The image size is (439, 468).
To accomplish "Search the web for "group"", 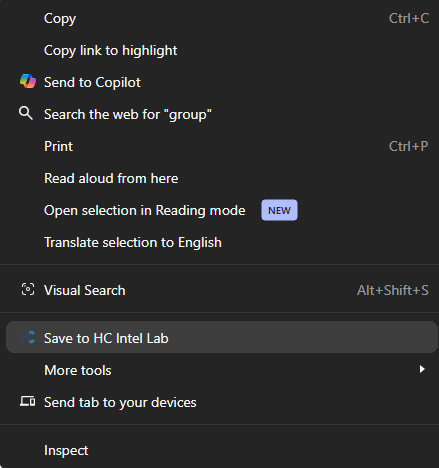I will 219,114.
